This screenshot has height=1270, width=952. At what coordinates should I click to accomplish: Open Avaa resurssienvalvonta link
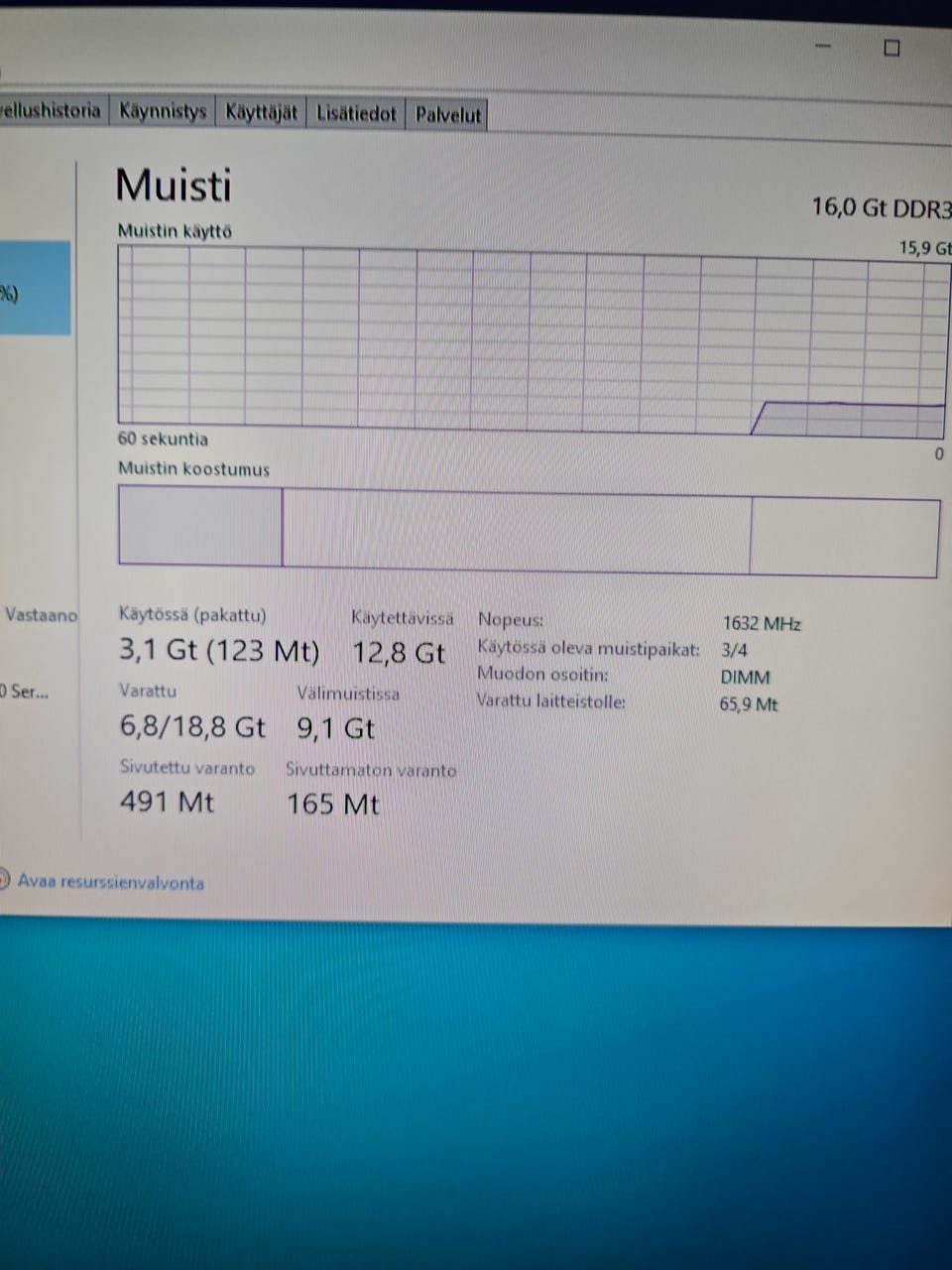coord(111,882)
